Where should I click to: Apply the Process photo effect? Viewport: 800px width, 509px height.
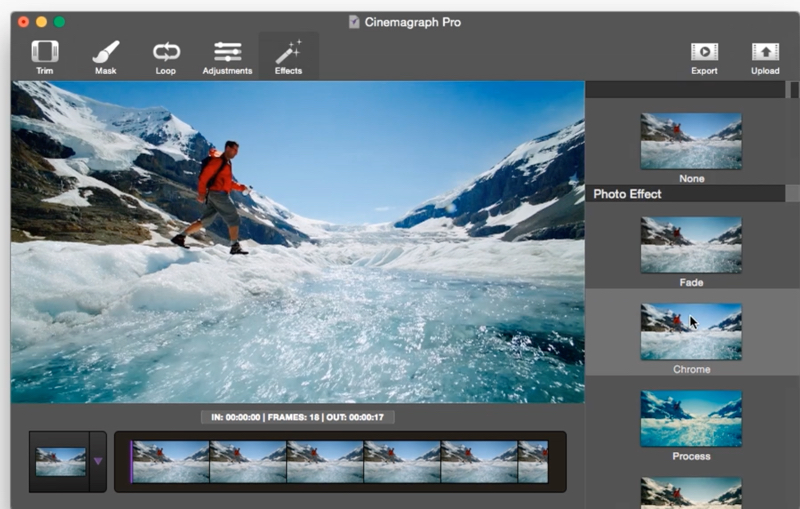(691, 419)
